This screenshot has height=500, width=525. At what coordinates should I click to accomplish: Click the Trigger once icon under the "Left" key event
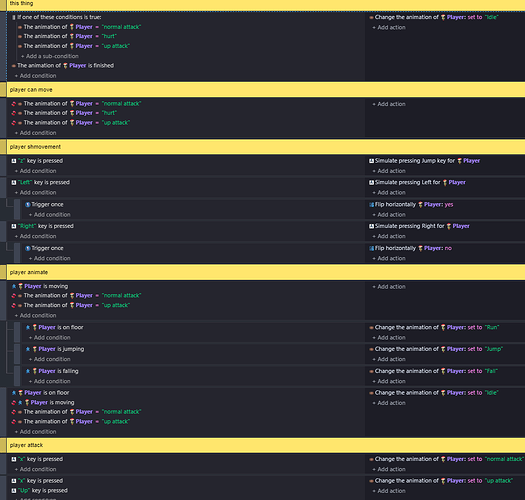28,205
